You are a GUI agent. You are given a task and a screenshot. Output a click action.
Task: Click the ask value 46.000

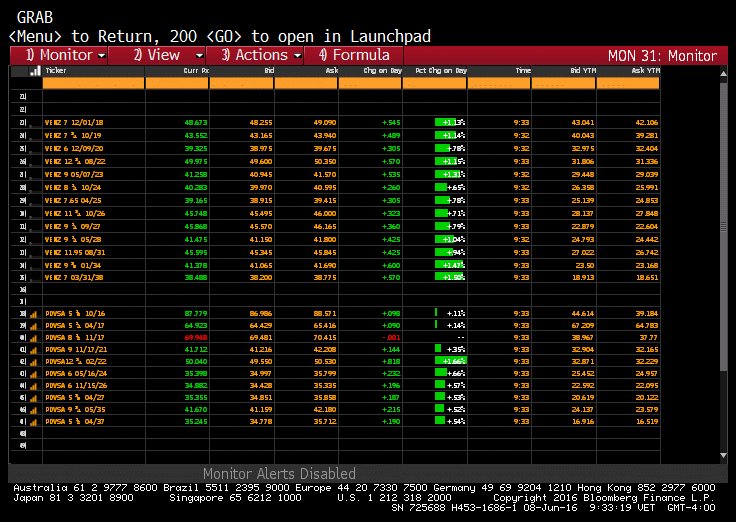coord(325,214)
